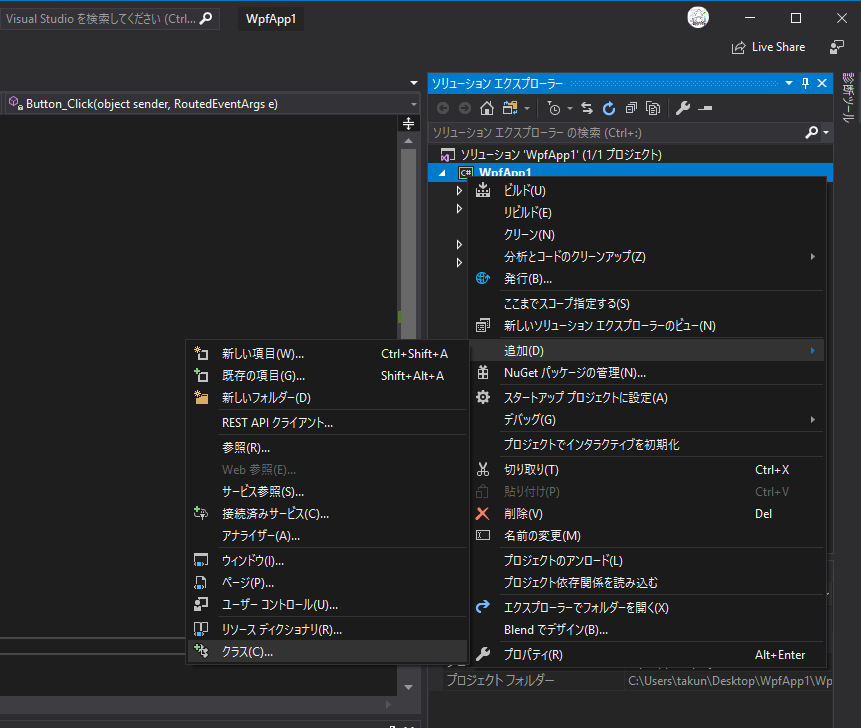Click Live Share button
861x728 pixels.
coord(768,47)
